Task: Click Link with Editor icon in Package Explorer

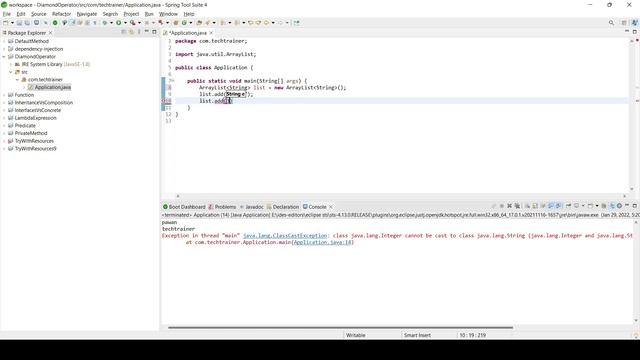Action: pyautogui.click(x=131, y=32)
